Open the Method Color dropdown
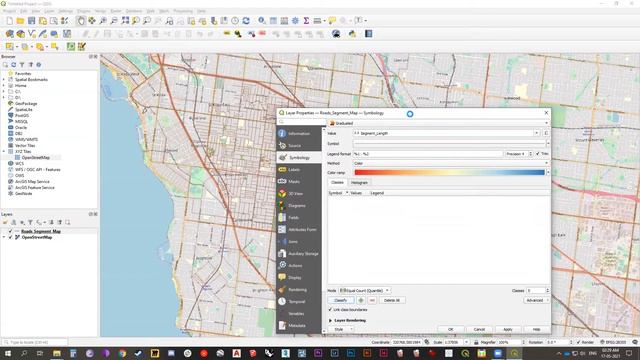 coord(451,163)
